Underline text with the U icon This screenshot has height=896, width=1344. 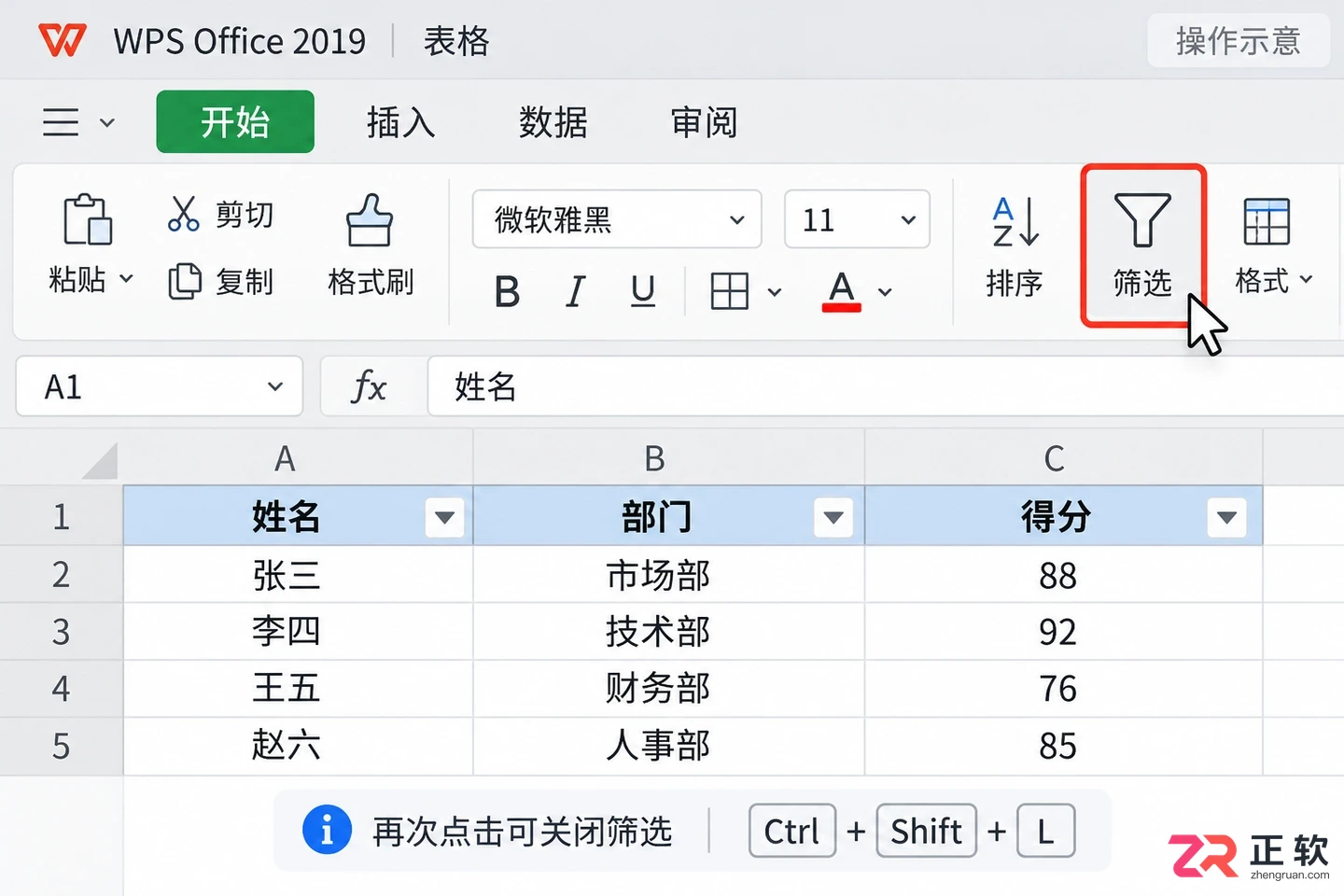[643, 291]
